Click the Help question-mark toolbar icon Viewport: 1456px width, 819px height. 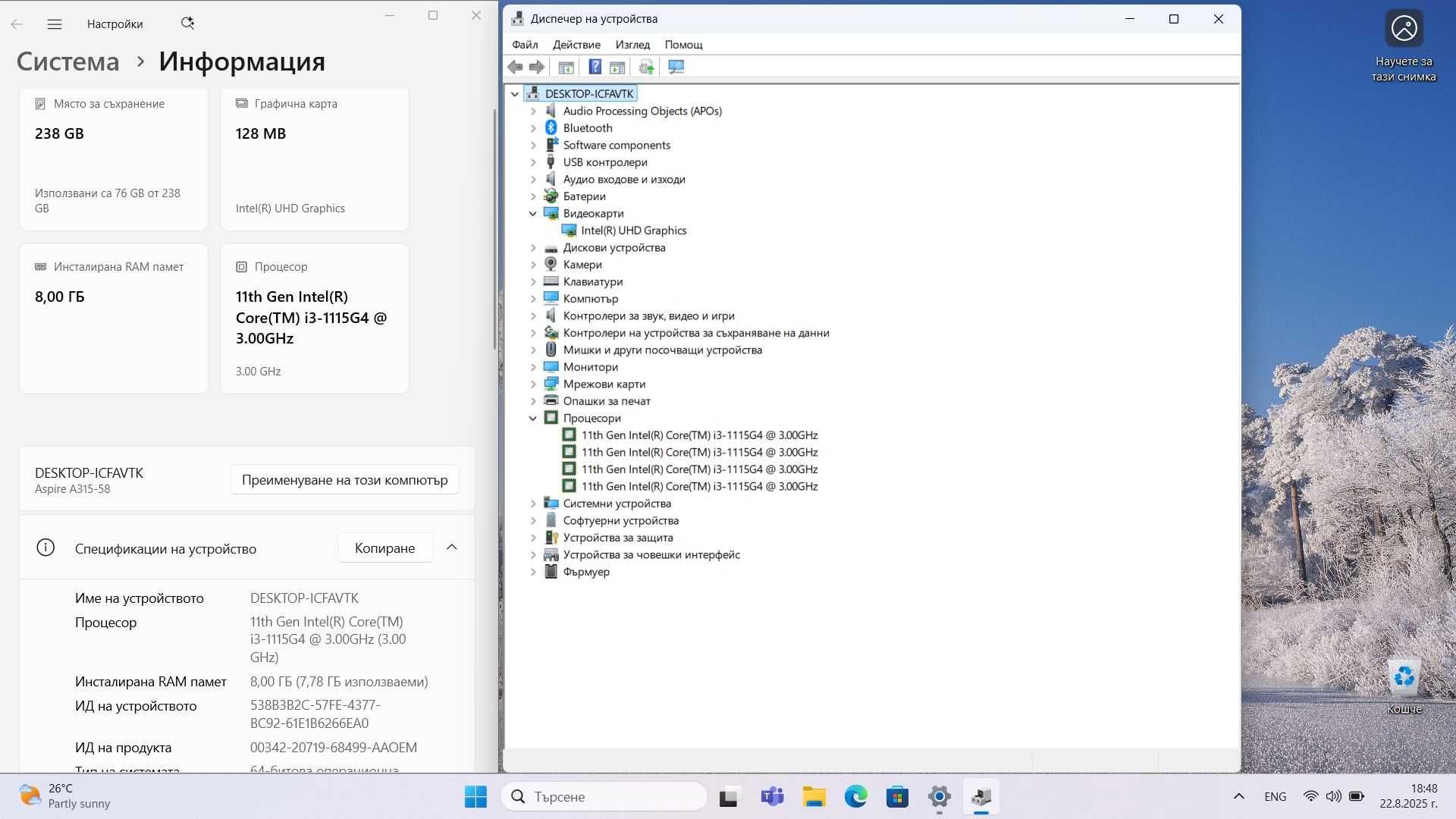click(x=595, y=67)
